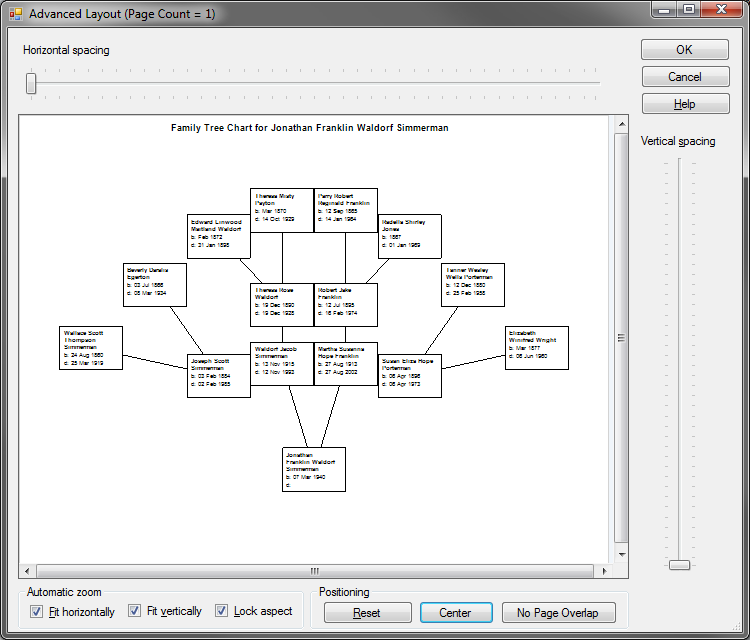Image resolution: width=750 pixels, height=640 pixels.
Task: Maximize the Advanced Layout window
Action: [x=689, y=10]
